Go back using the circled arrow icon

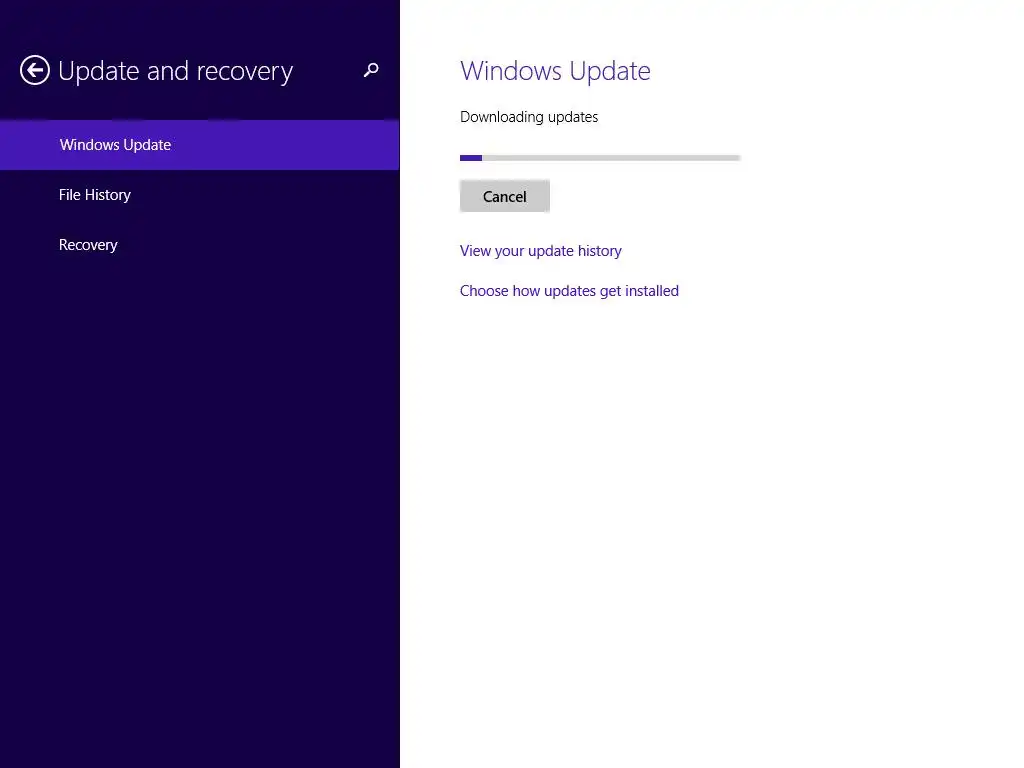pyautogui.click(x=35, y=70)
